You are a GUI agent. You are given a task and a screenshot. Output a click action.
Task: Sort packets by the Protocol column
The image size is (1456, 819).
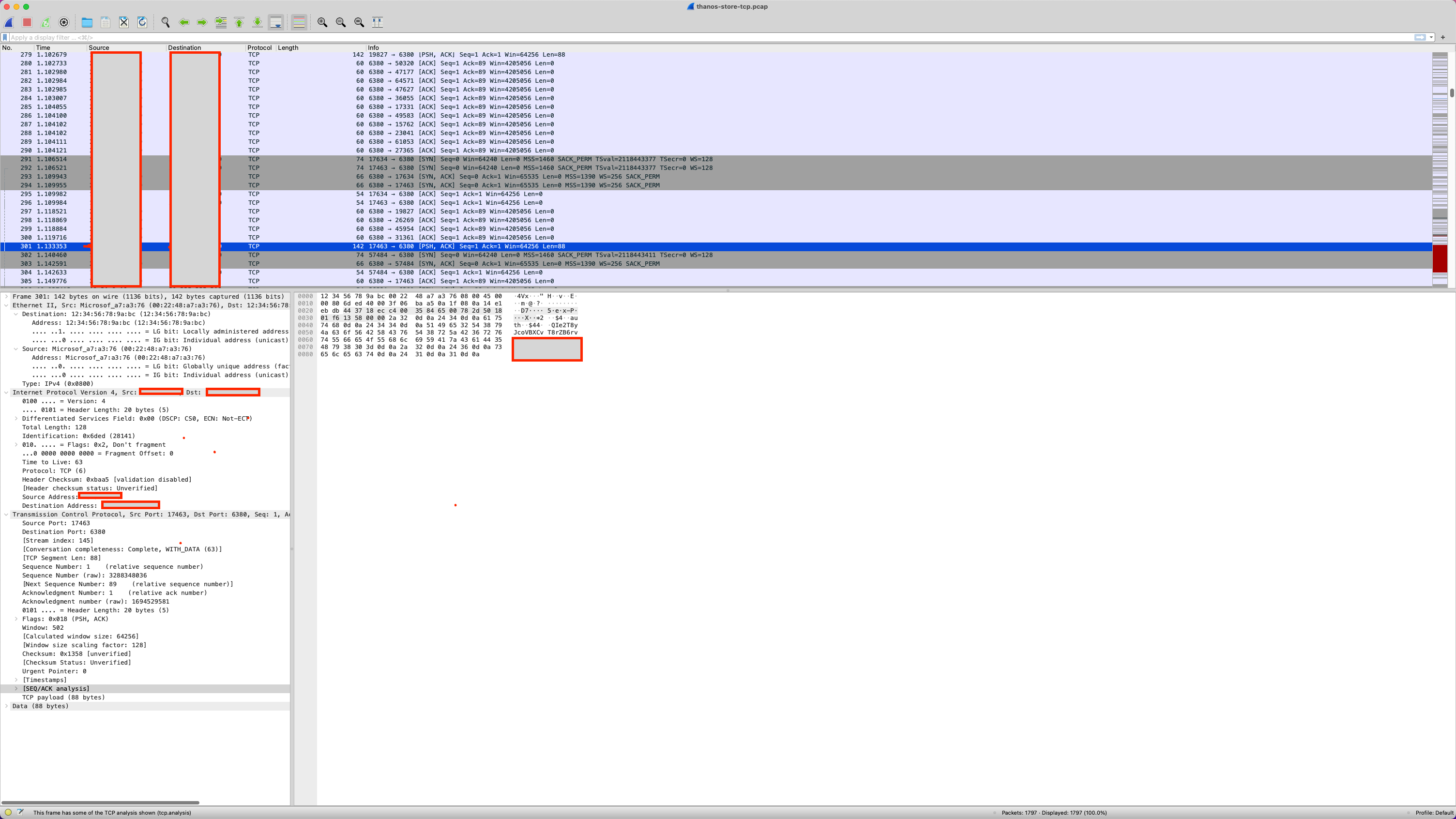(259, 47)
